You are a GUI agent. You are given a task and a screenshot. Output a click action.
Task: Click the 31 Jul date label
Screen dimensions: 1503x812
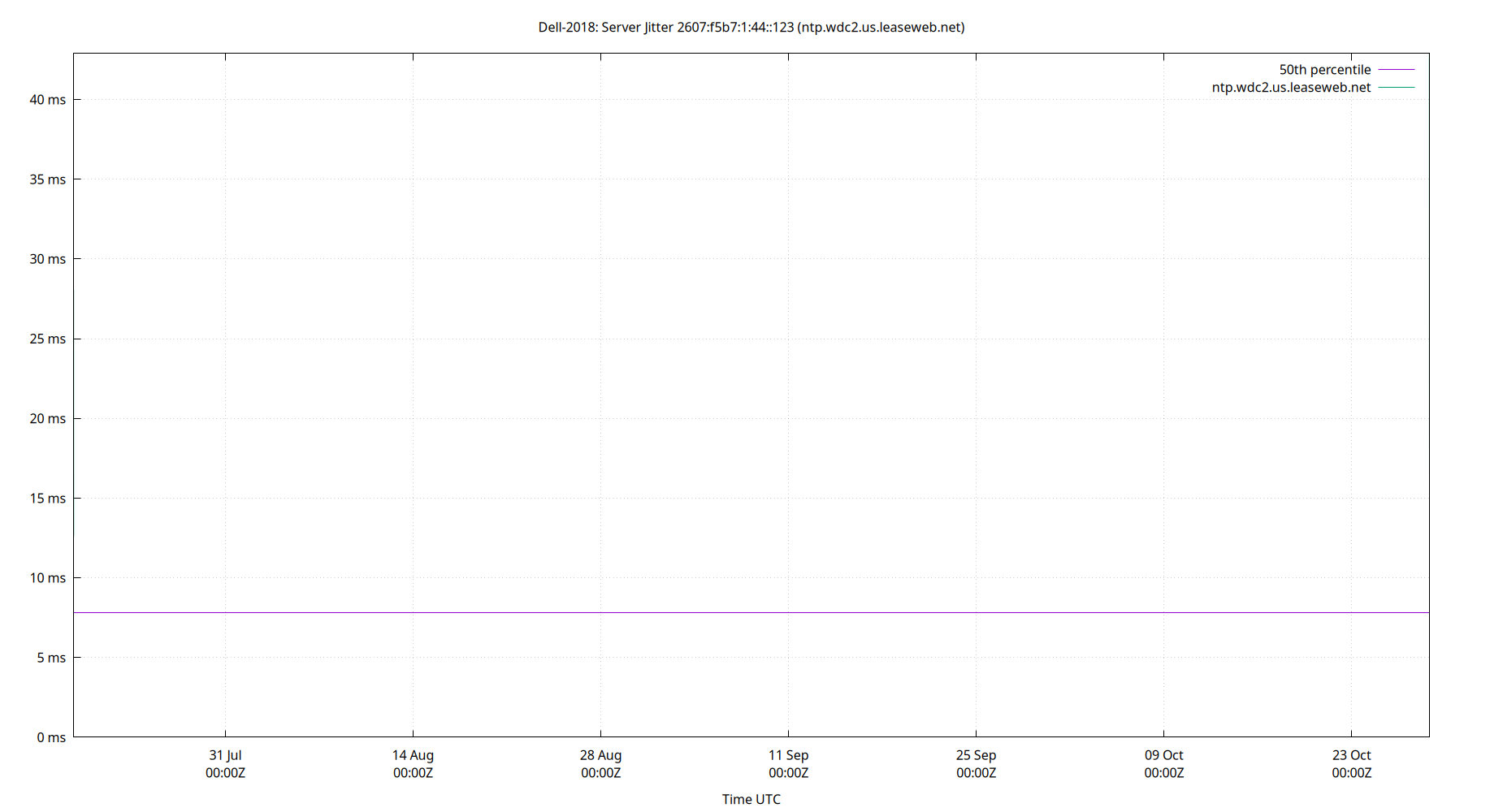click(x=224, y=755)
